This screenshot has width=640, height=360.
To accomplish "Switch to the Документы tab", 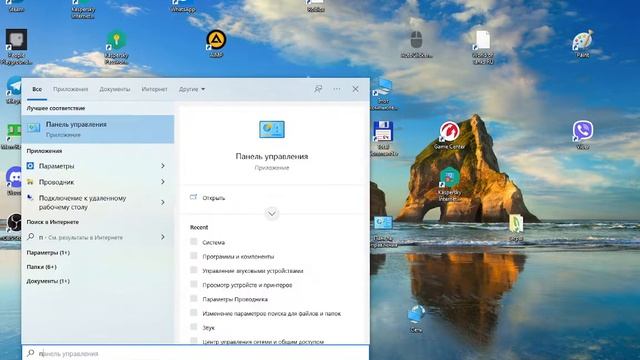I will click(x=115, y=89).
